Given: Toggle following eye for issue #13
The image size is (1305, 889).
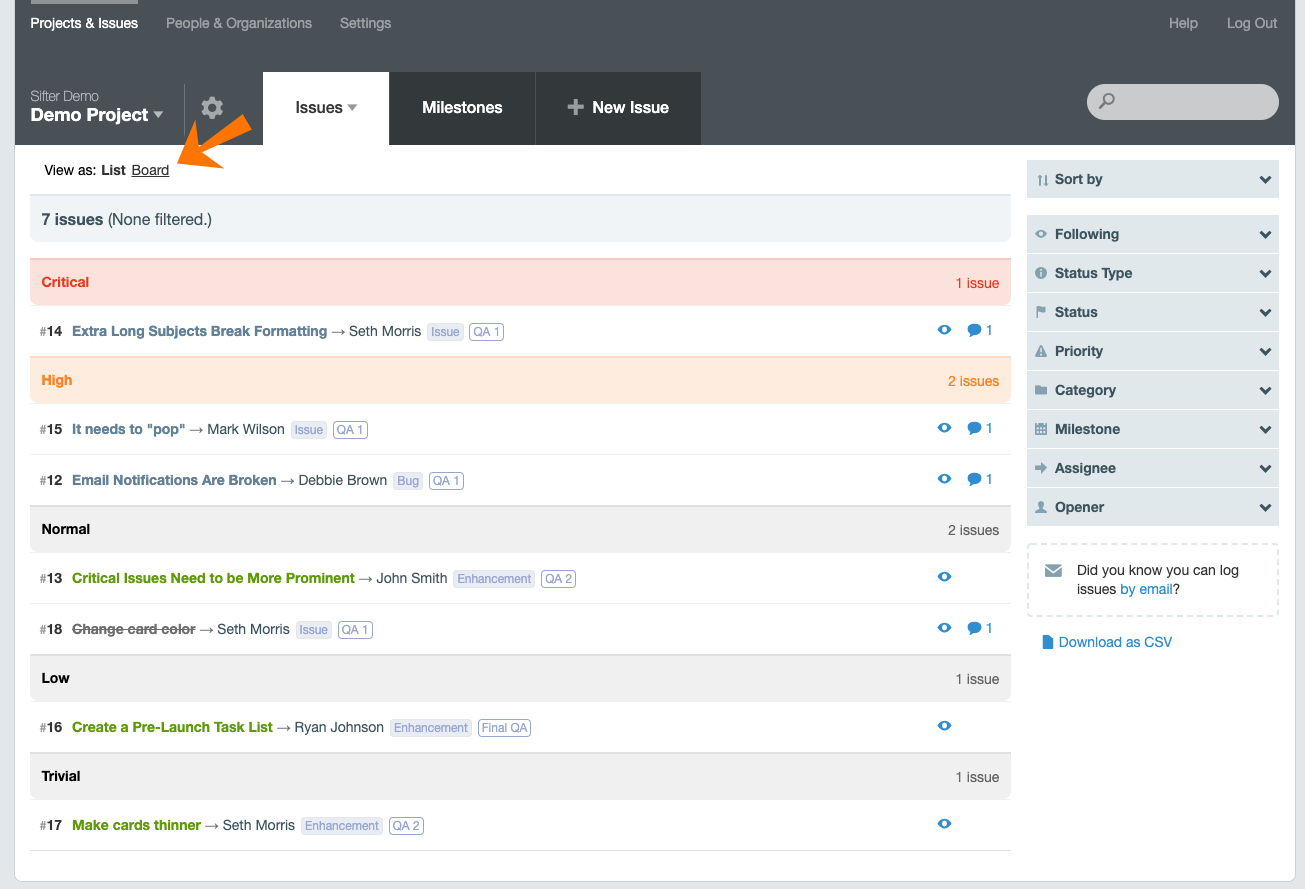Looking at the screenshot, I should 944,577.
